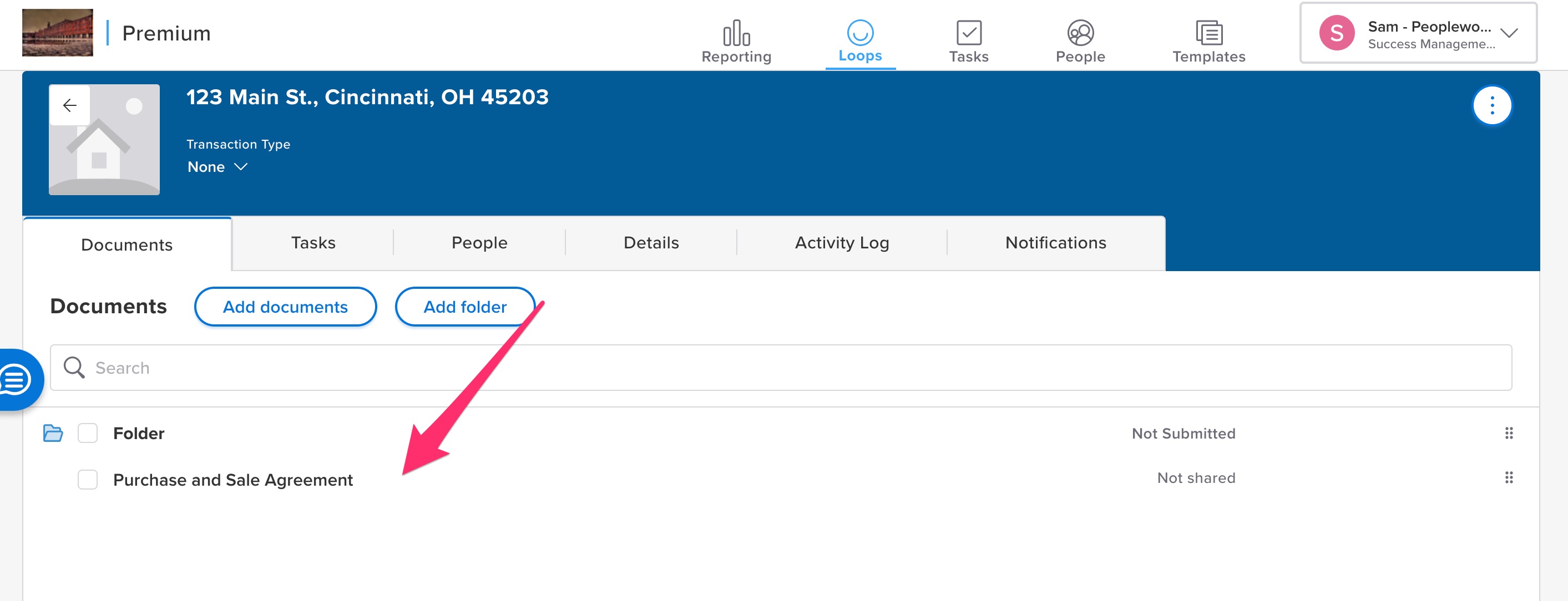Viewport: 1568px width, 601px height.
Task: Open the messaging chat bubble icon
Action: coord(15,380)
